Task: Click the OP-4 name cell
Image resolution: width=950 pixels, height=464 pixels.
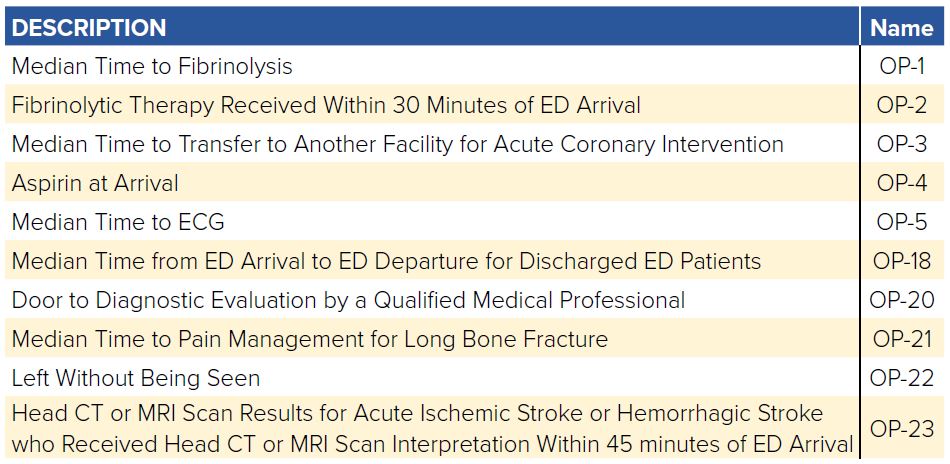Action: coord(902,183)
